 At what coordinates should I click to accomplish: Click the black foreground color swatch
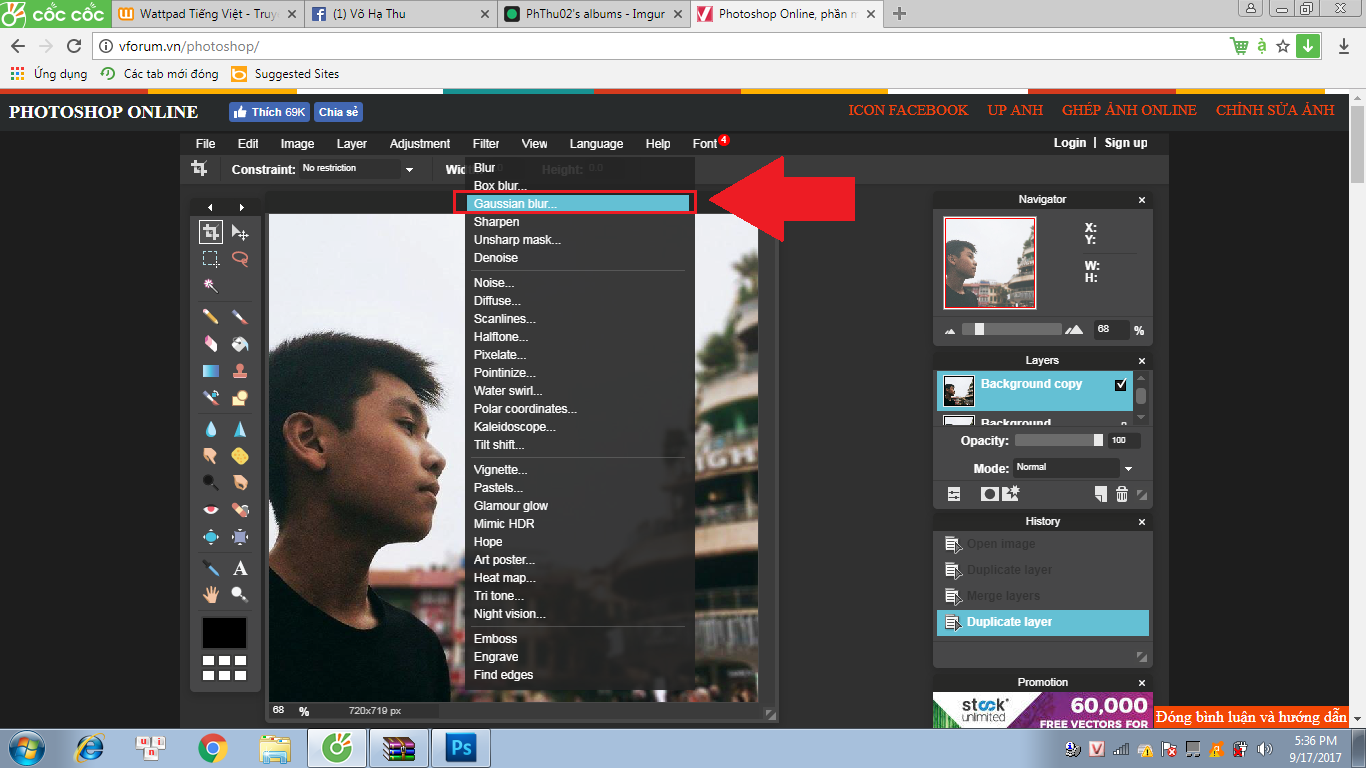pos(224,633)
